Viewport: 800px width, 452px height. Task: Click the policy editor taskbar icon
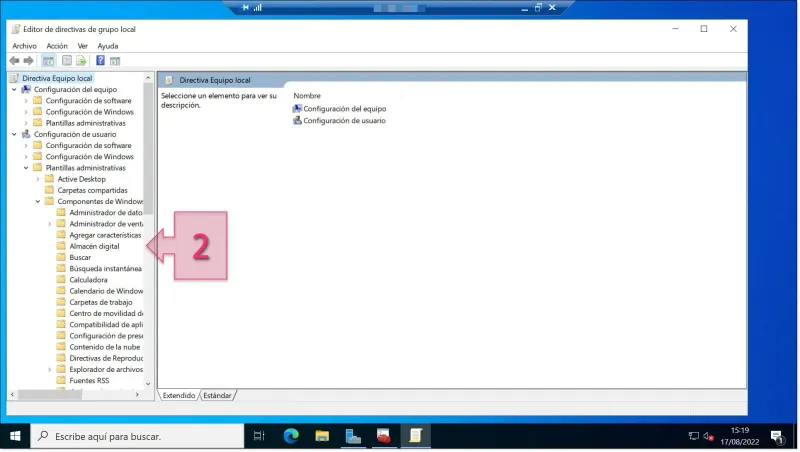tap(415, 436)
